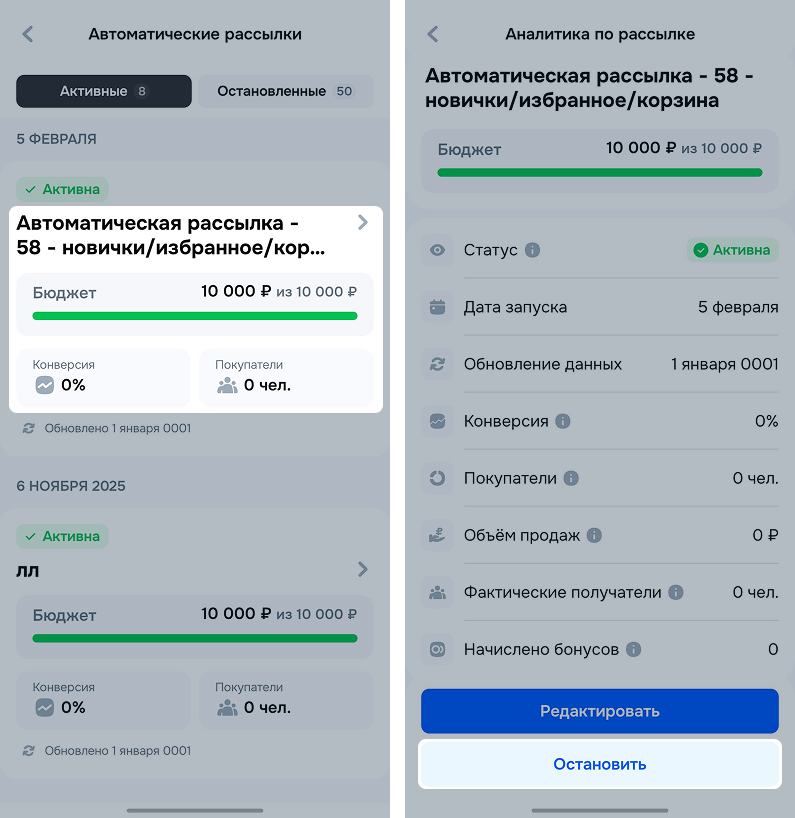Click info icon beside Начислено бонусов

633,649
